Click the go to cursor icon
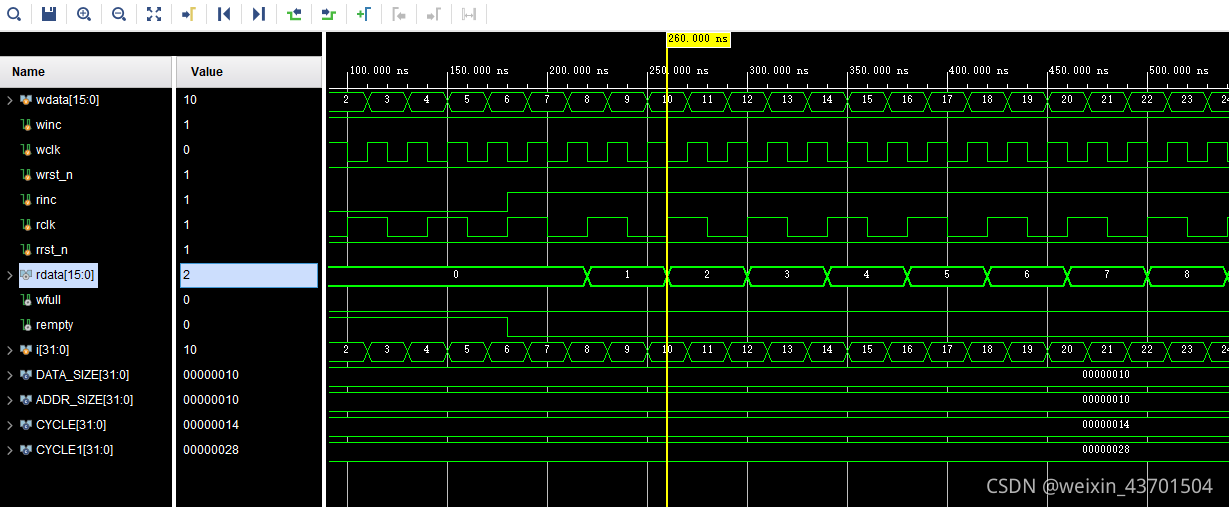The width and height of the screenshot is (1229, 507). (x=189, y=14)
